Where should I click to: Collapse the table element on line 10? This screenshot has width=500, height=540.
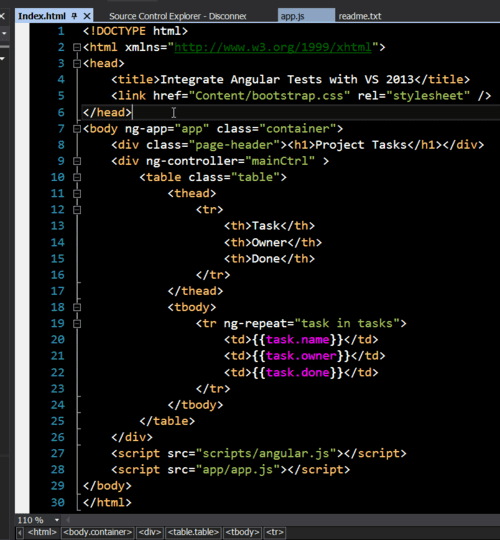pos(77,177)
